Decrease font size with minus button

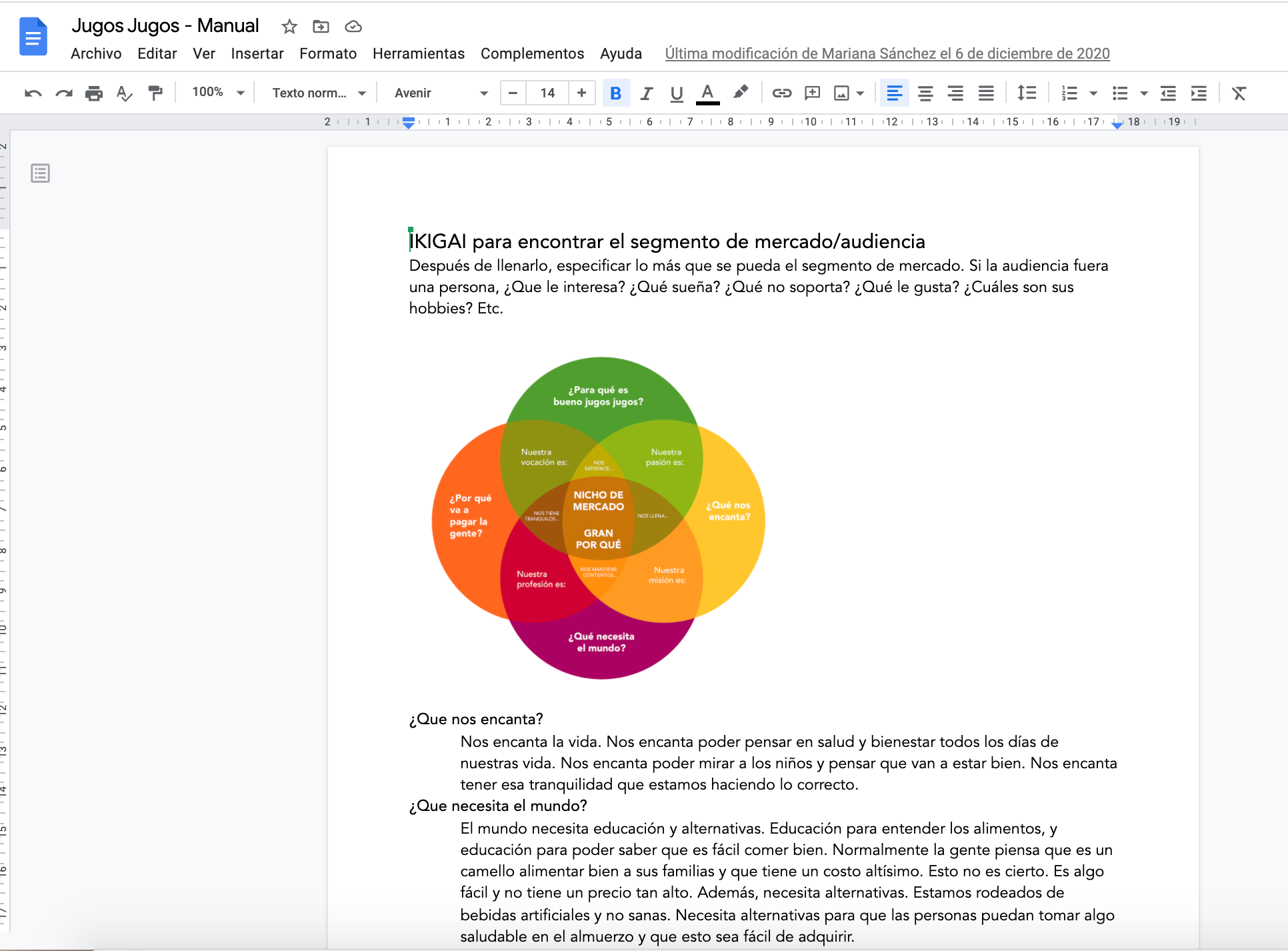click(x=513, y=93)
